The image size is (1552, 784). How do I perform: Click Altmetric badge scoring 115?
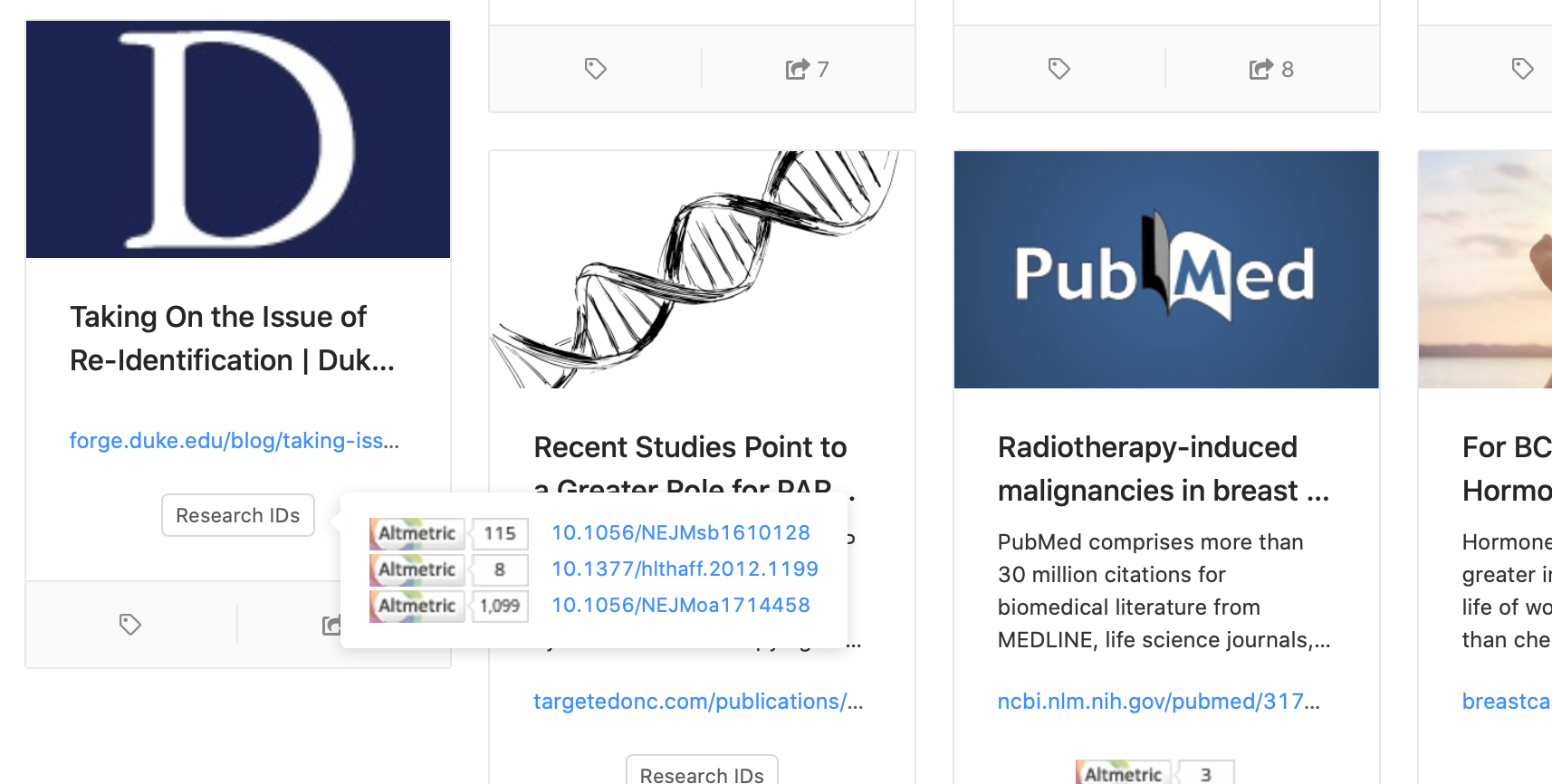pyautogui.click(x=448, y=533)
